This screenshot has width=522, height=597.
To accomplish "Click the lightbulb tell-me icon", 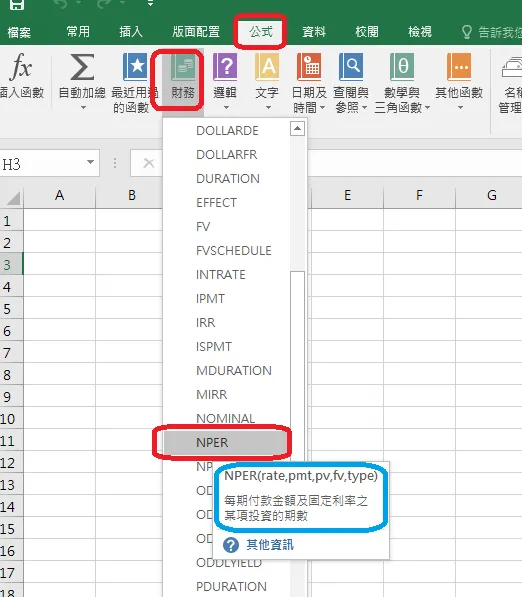I will tap(466, 32).
